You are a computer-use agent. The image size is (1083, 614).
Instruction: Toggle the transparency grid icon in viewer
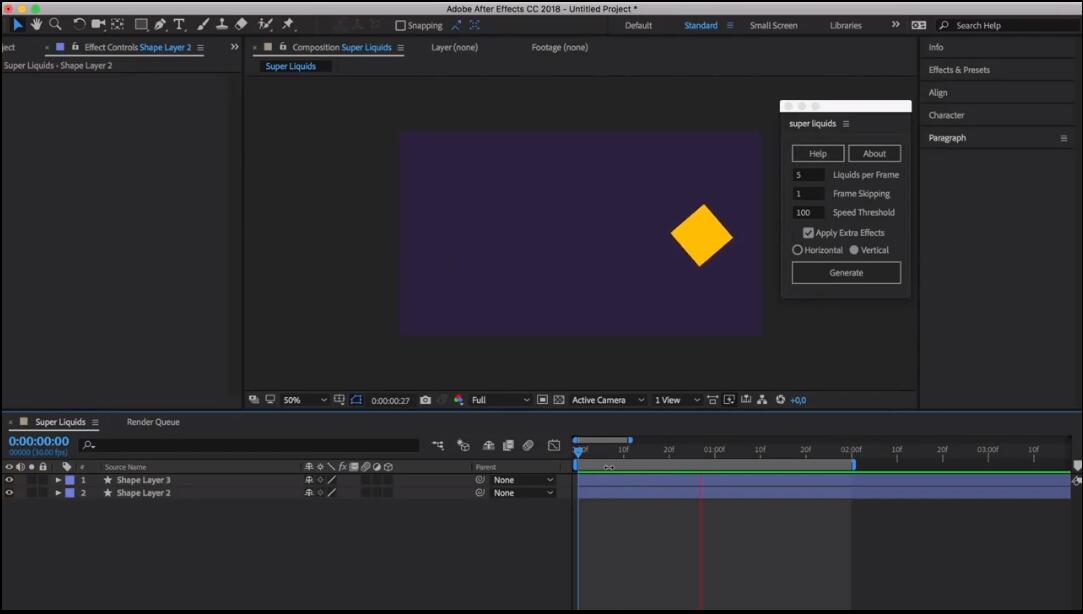coord(559,400)
